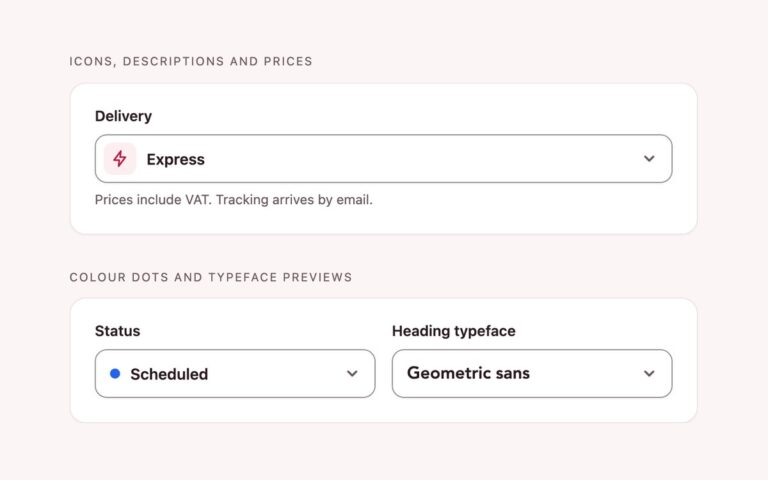Click the pink icon tile beside Express
This screenshot has width=768, height=480.
(x=120, y=159)
